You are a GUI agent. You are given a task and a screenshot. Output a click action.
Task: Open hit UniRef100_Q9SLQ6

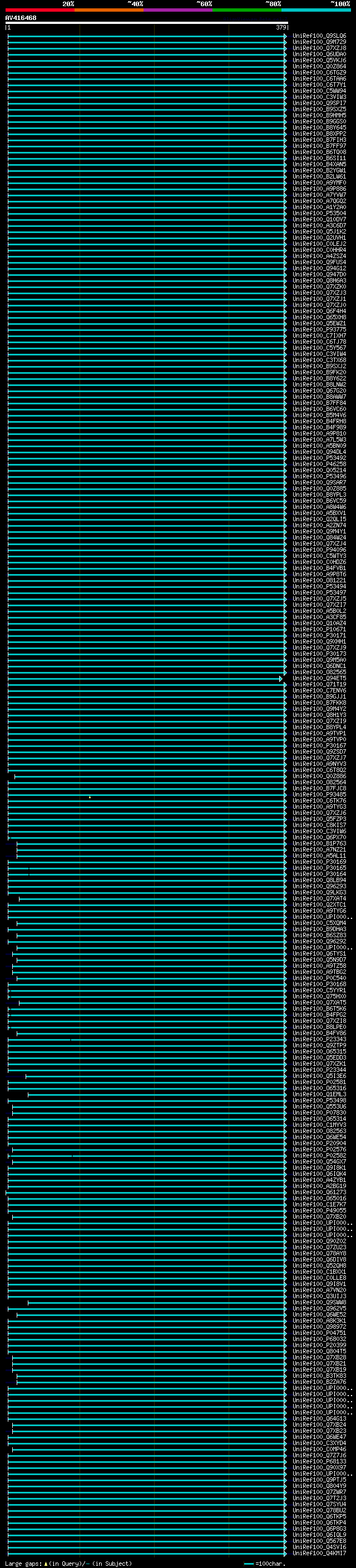tap(319, 36)
